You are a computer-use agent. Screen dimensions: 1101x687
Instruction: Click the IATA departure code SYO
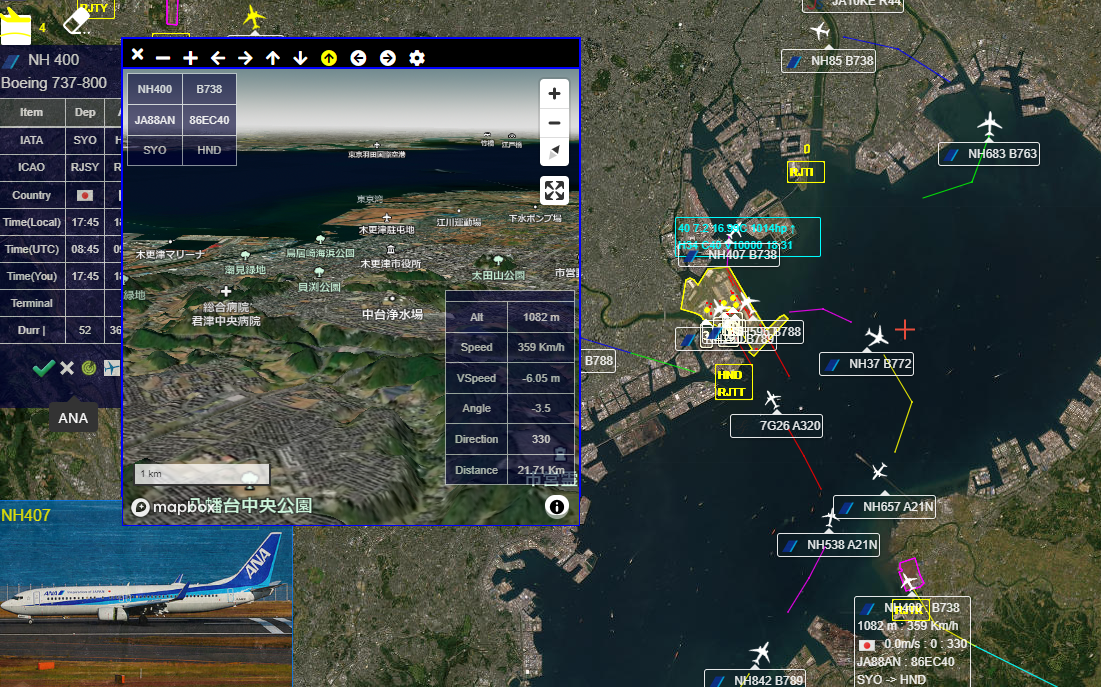point(85,140)
